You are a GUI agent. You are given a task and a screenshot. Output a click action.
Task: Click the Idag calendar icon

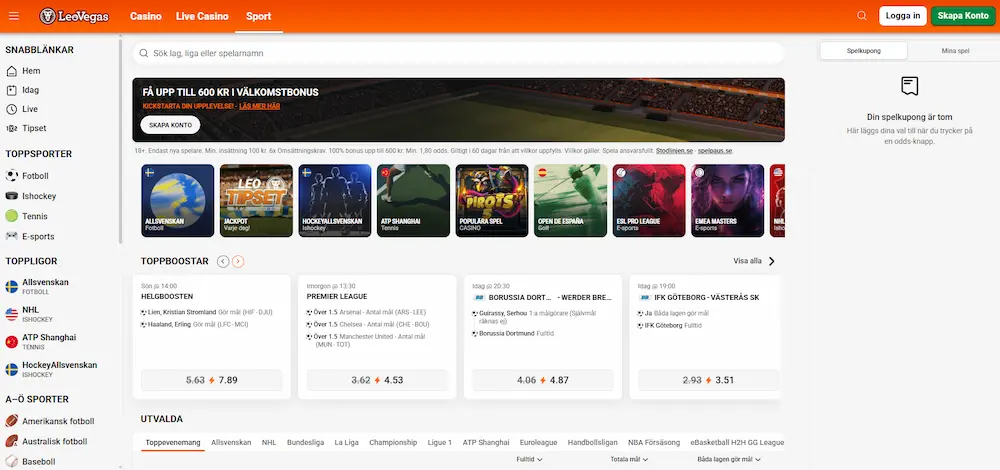point(11,90)
